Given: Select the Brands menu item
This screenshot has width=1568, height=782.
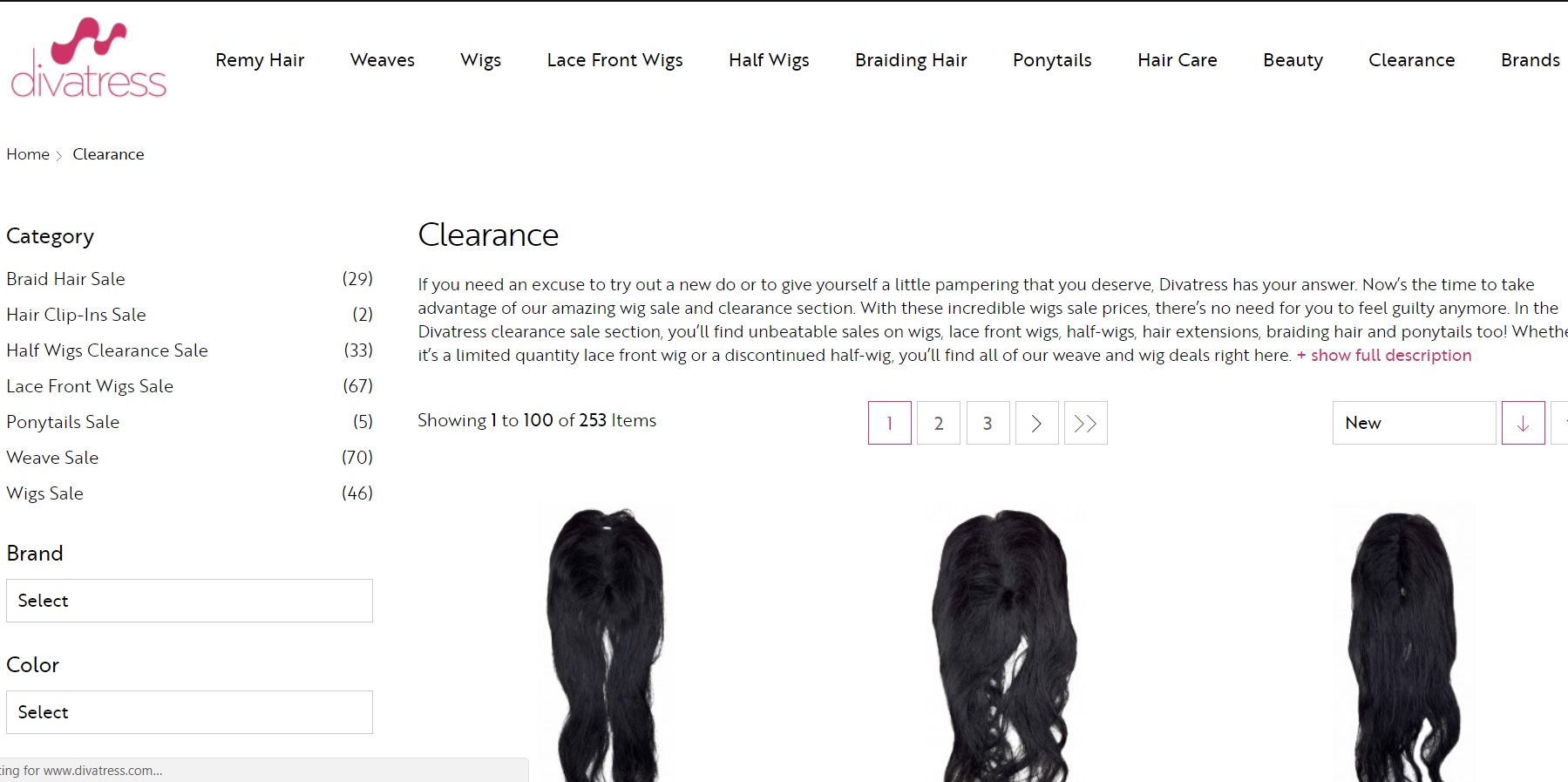Looking at the screenshot, I should pos(1530,59).
